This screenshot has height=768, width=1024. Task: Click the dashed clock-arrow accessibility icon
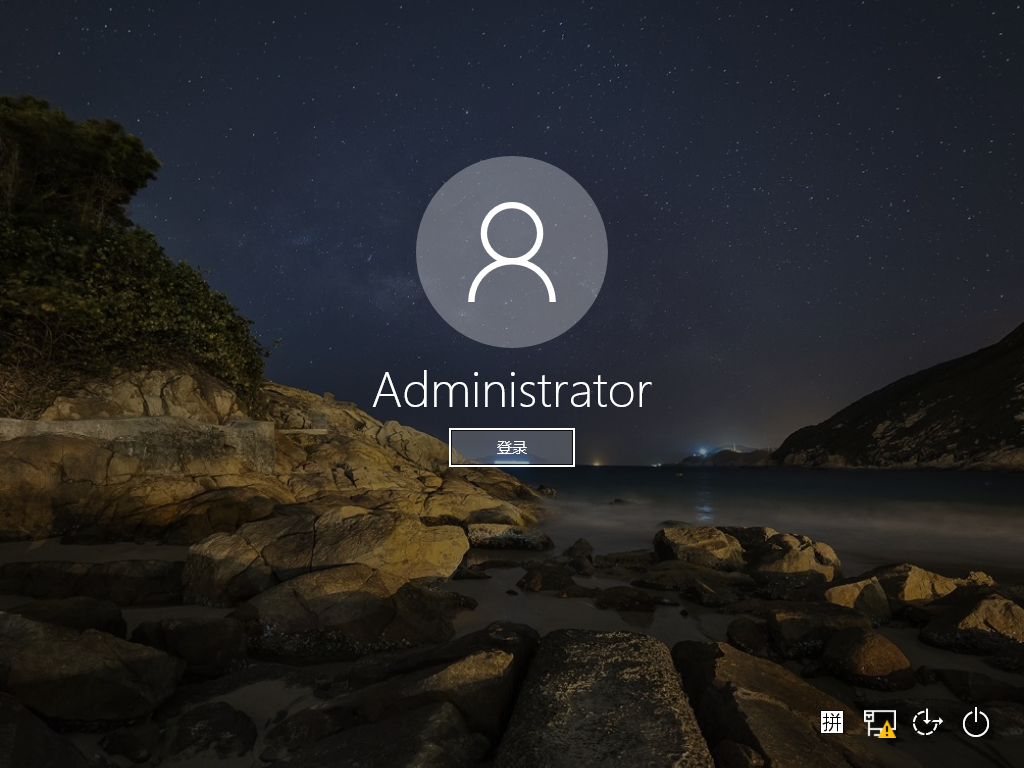coord(928,723)
